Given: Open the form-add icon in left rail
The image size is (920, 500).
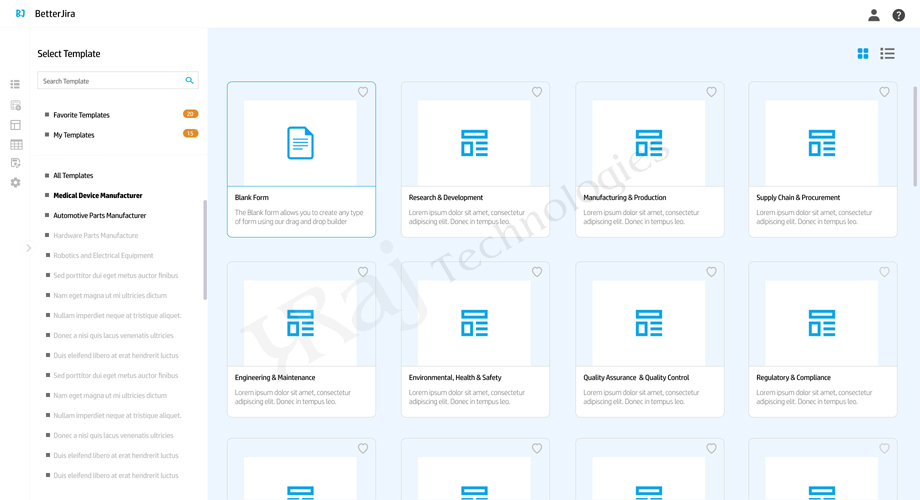Looking at the screenshot, I should [x=16, y=105].
